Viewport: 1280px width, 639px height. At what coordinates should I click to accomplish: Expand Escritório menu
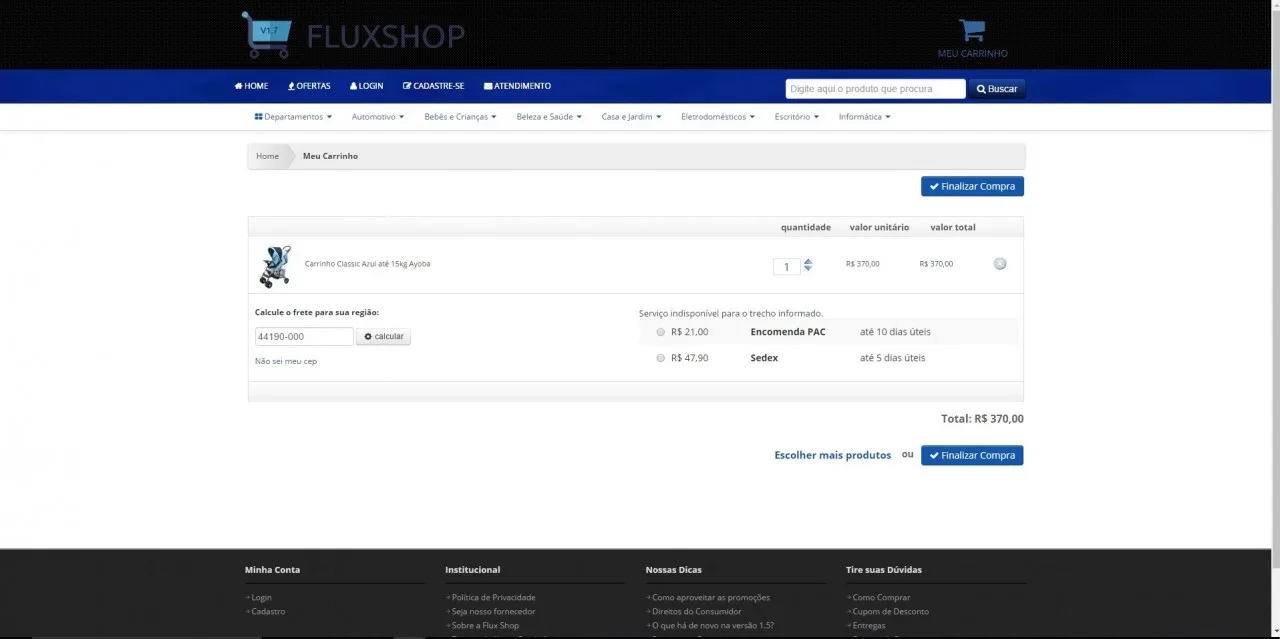coord(796,117)
